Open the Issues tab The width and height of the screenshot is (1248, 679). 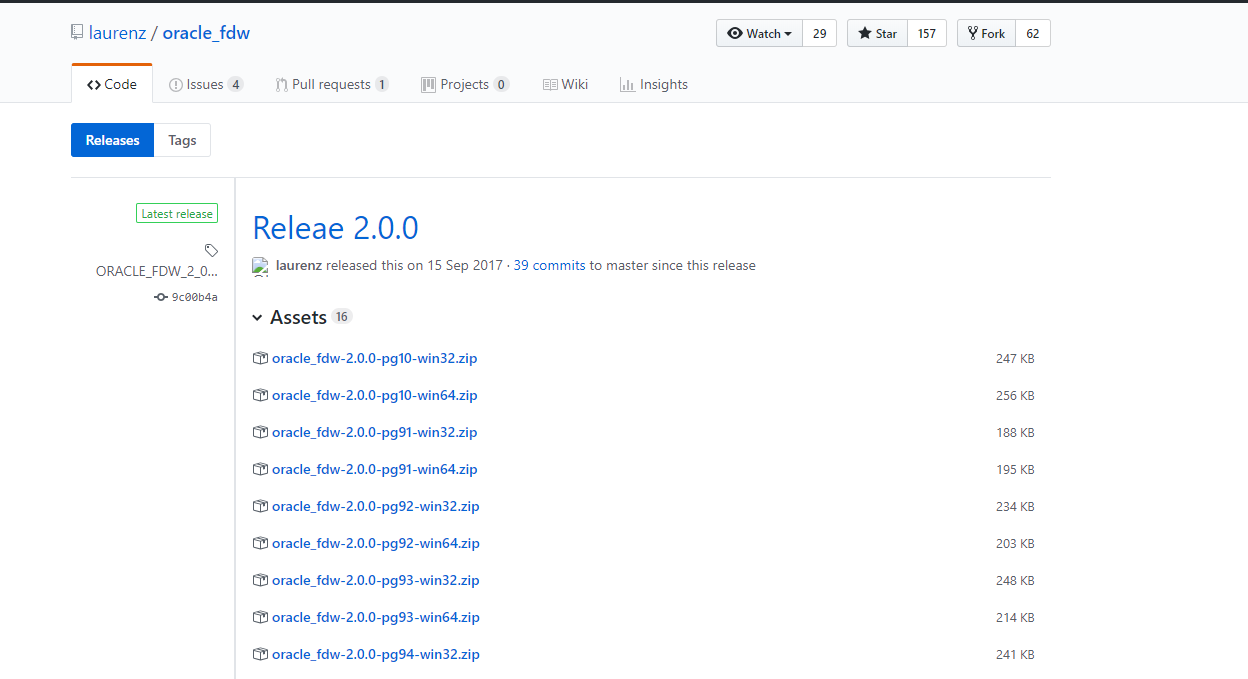tap(206, 84)
